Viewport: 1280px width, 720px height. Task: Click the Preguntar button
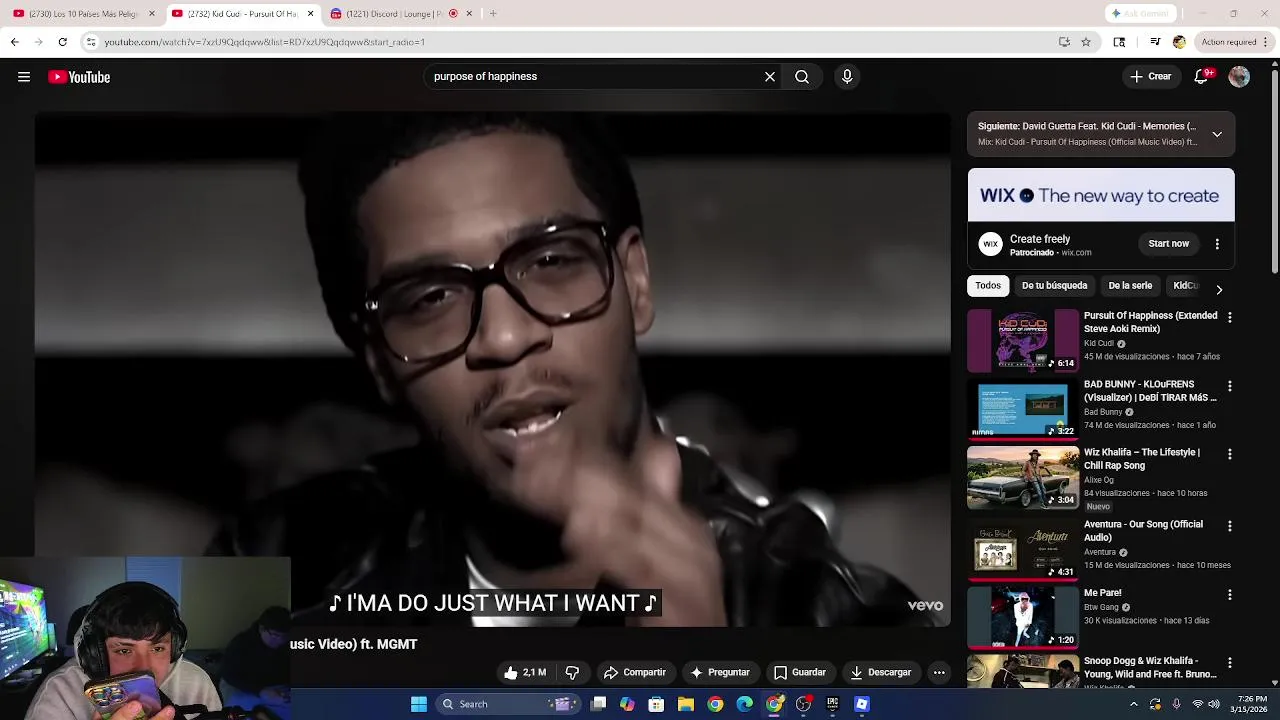tap(720, 673)
